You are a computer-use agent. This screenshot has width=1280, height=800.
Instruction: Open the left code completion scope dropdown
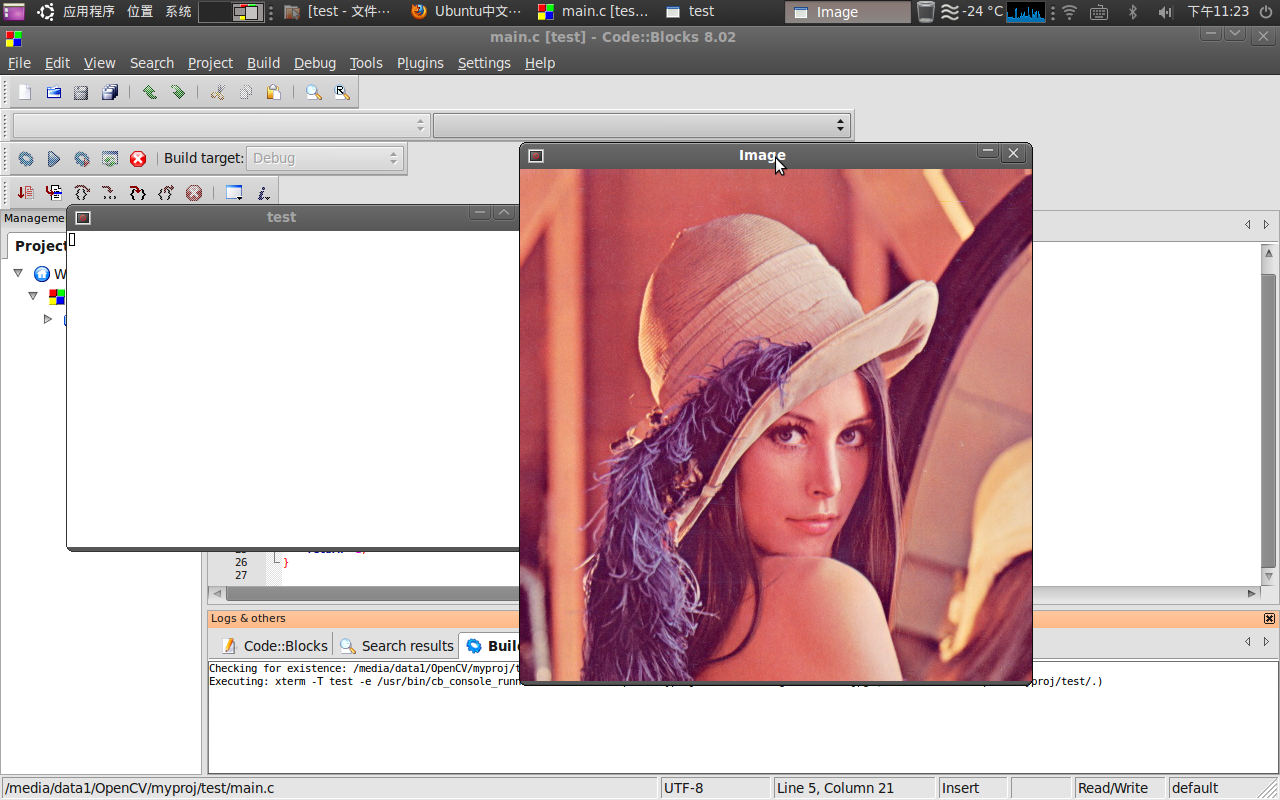click(220, 125)
